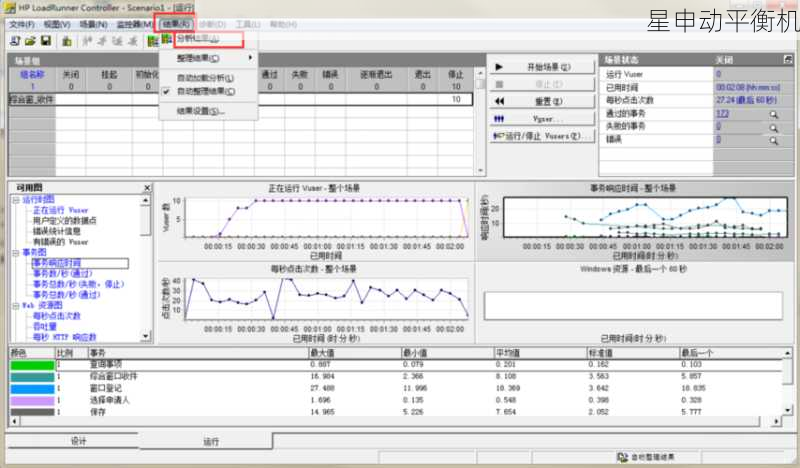Select 用户定义的数据点 in graph tree
This screenshot has height=468, width=800.
point(64,220)
